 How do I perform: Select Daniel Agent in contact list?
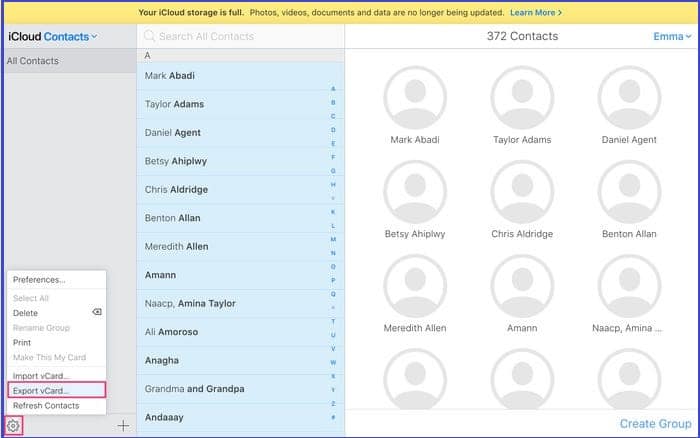(240, 133)
